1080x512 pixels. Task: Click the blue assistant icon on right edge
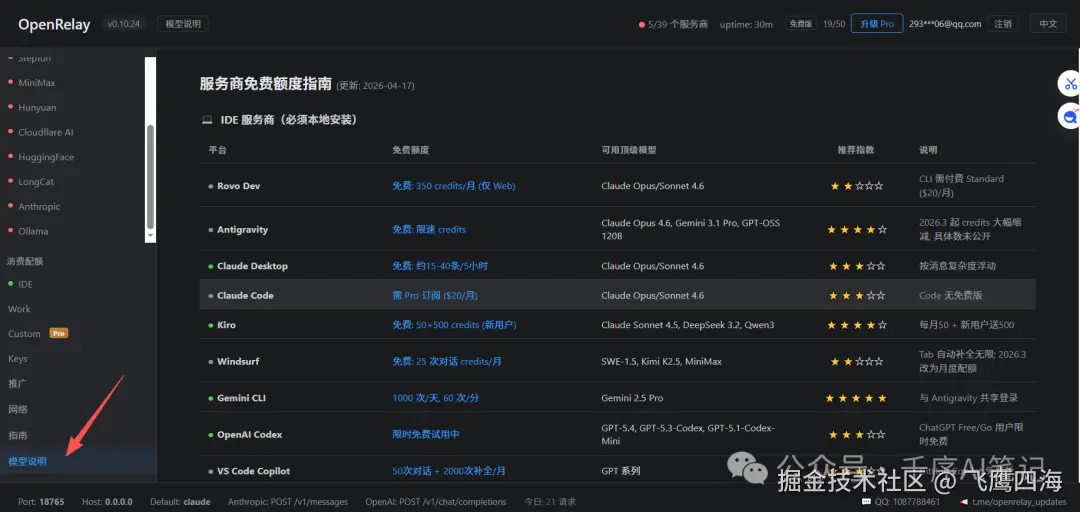click(x=1070, y=116)
